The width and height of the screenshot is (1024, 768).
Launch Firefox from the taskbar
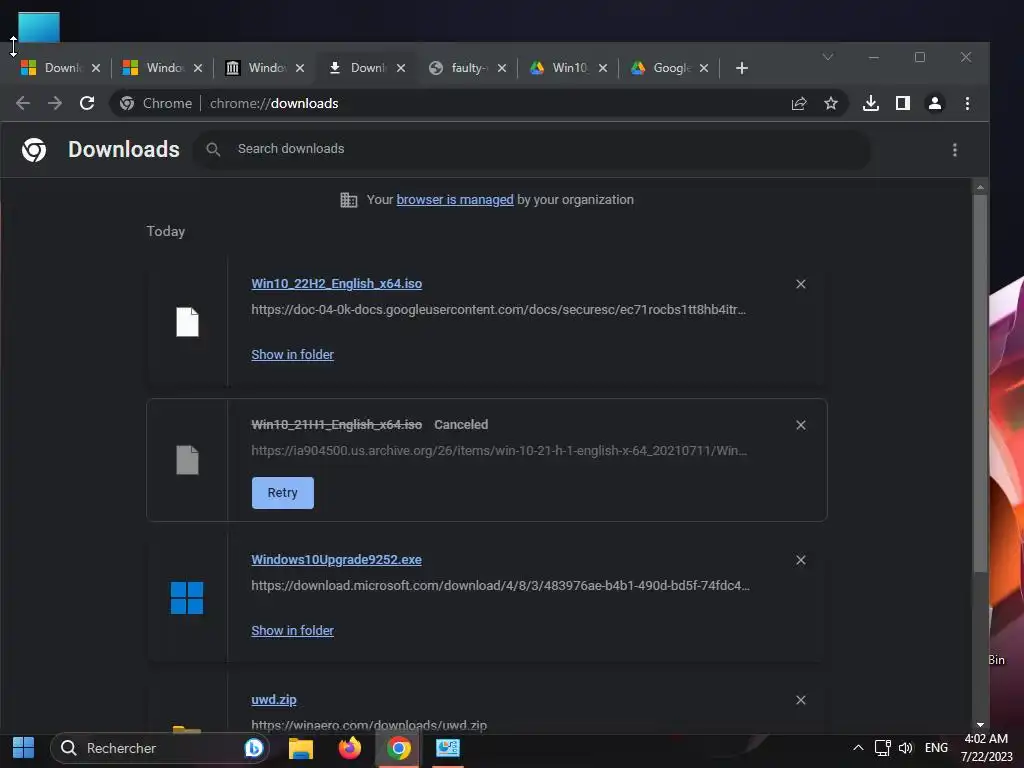tap(350, 748)
